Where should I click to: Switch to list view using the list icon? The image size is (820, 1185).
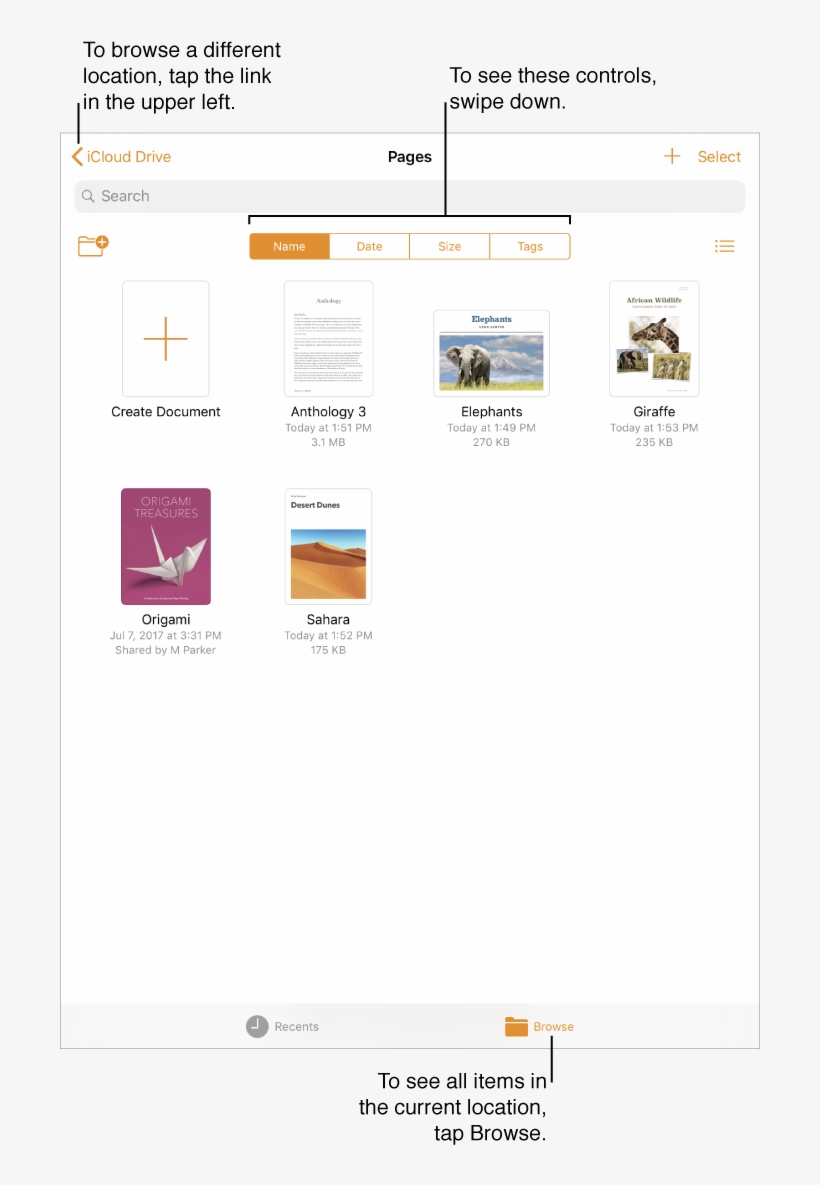click(x=725, y=245)
